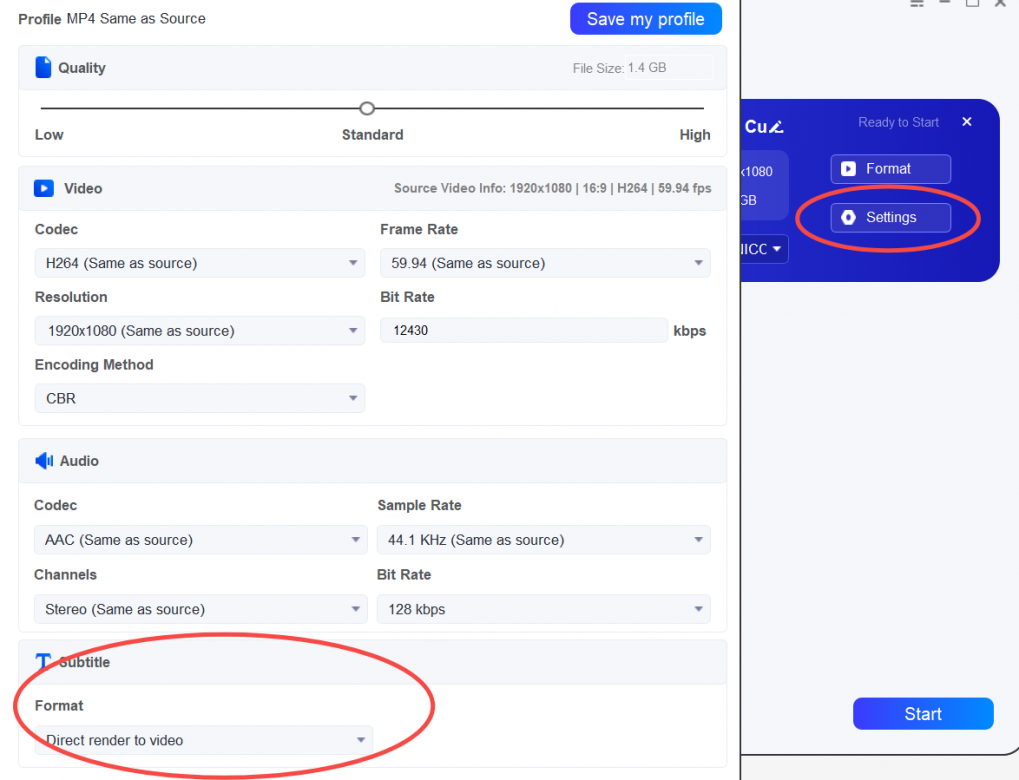Image resolution: width=1019 pixels, height=780 pixels.
Task: Click the edit pencil icon beside the title
Action: [778, 127]
